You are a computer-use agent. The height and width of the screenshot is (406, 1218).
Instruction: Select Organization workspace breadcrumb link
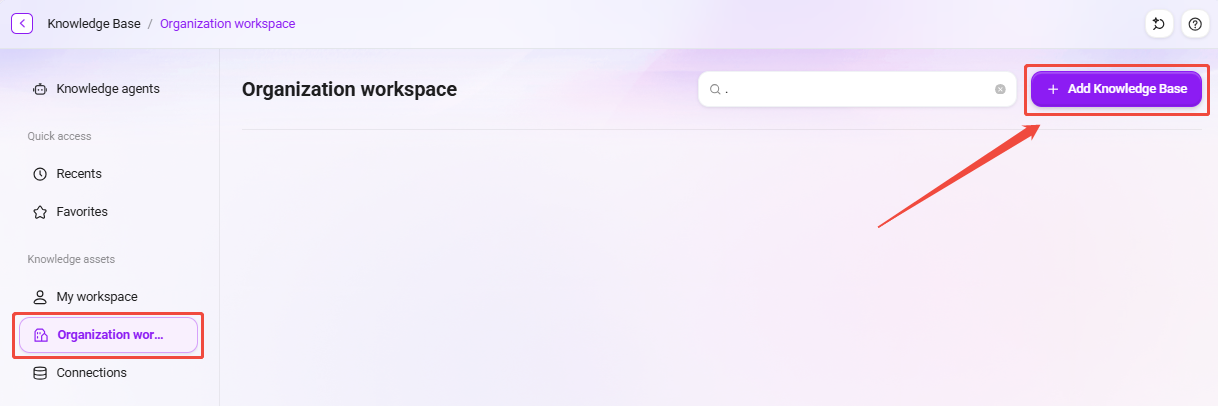pyautogui.click(x=228, y=23)
